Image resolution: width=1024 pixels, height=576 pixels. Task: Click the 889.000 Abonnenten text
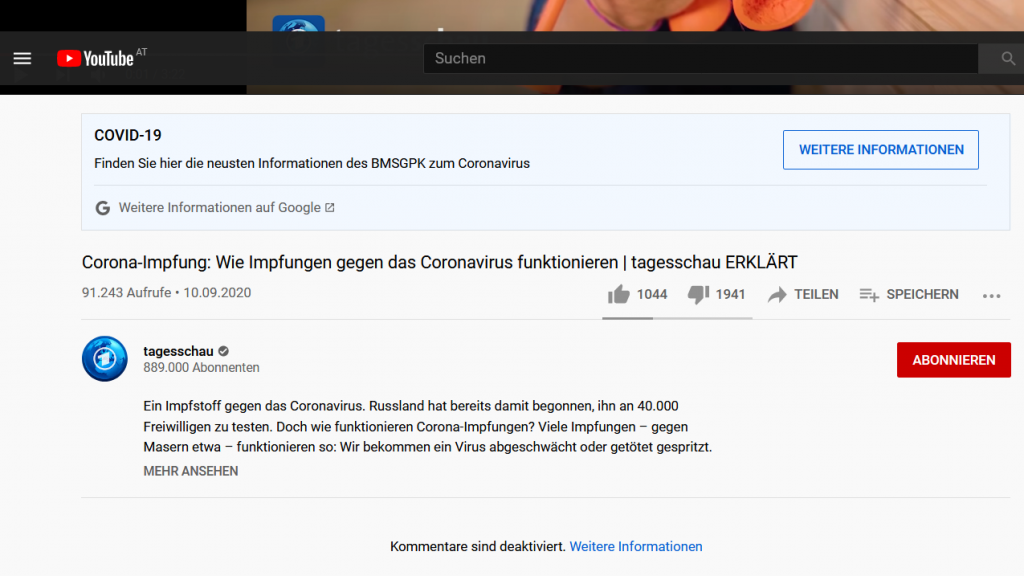(201, 368)
